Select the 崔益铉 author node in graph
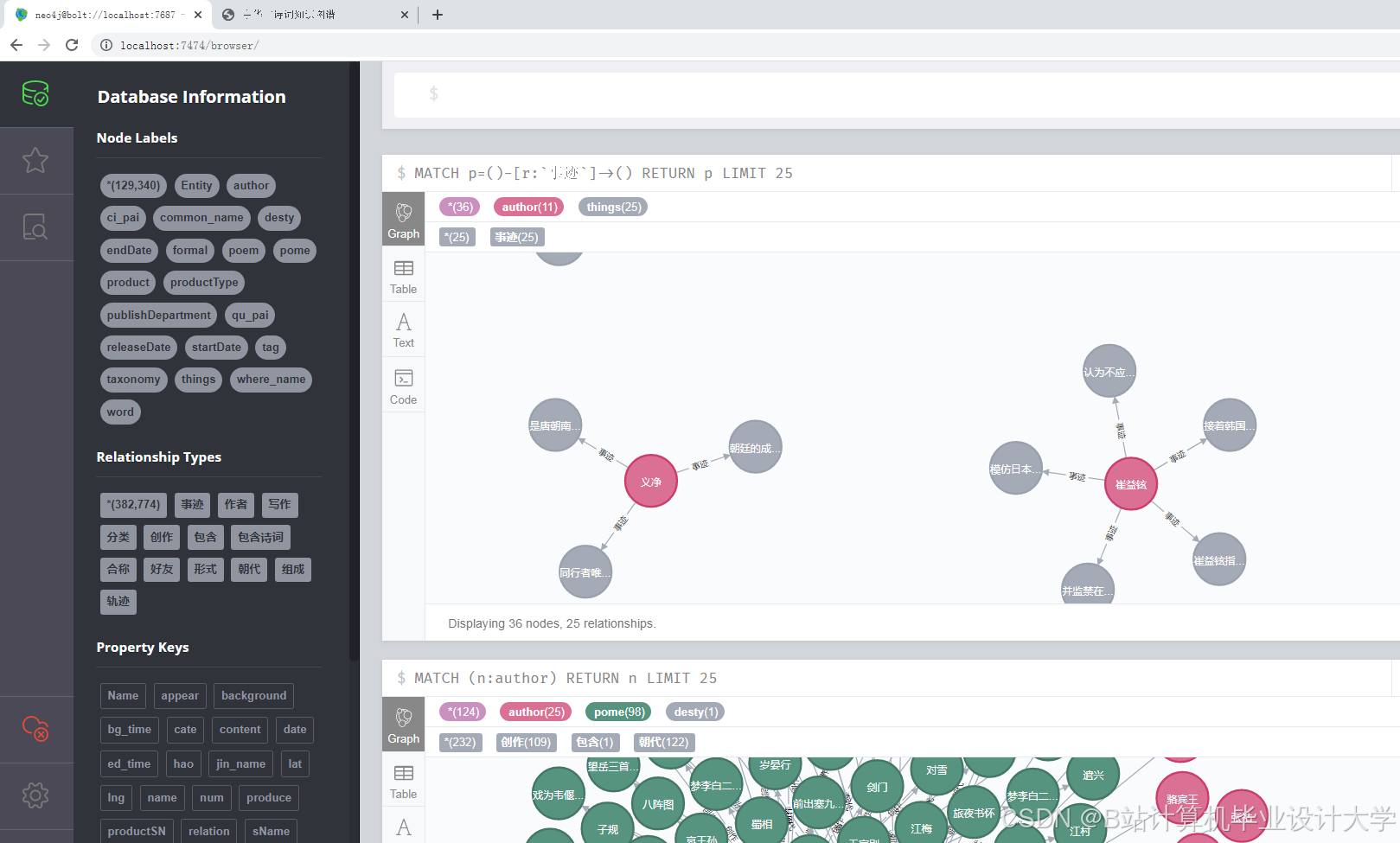 [x=1131, y=484]
